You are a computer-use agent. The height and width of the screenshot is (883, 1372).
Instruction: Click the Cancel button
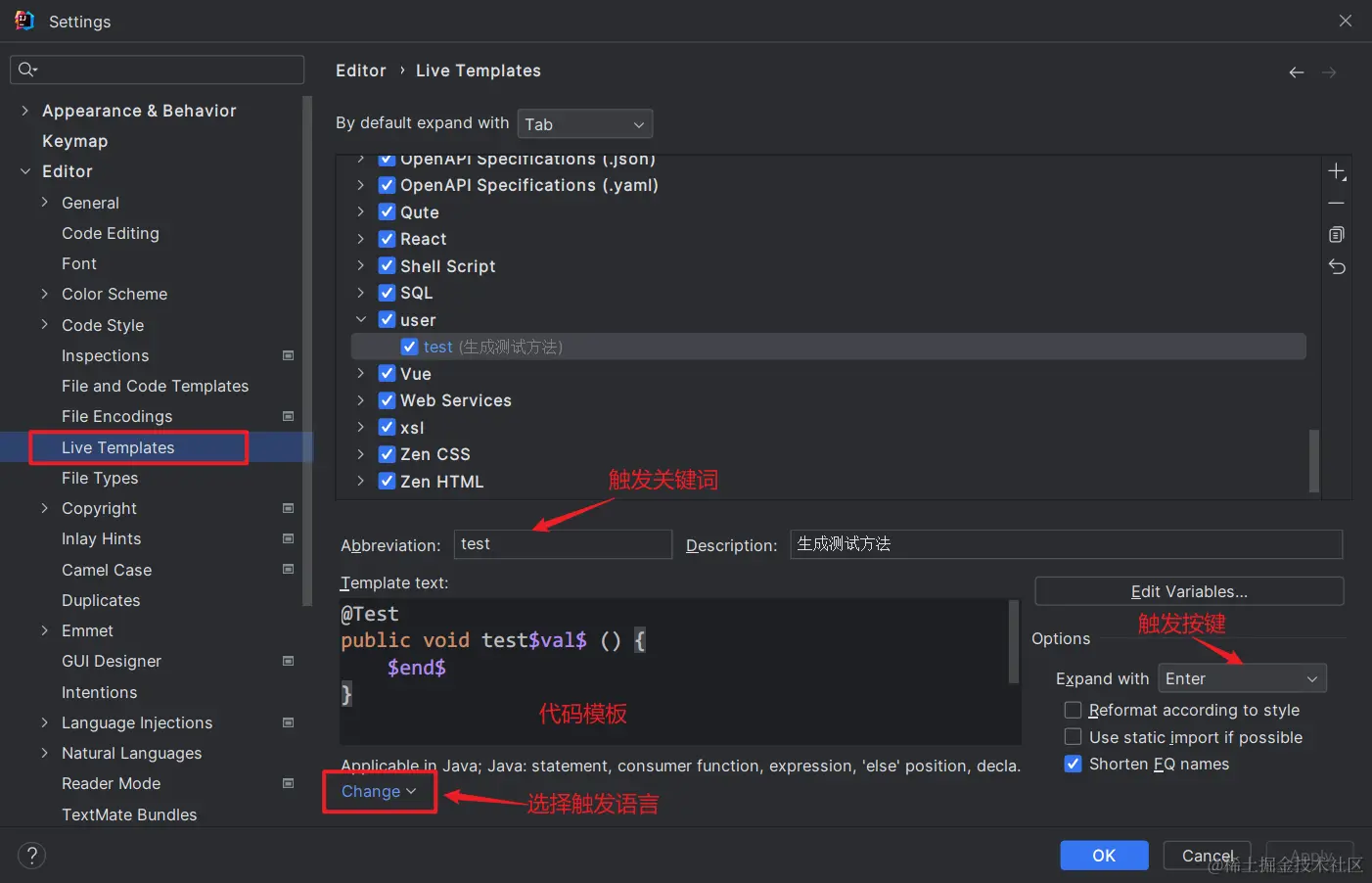tap(1207, 856)
